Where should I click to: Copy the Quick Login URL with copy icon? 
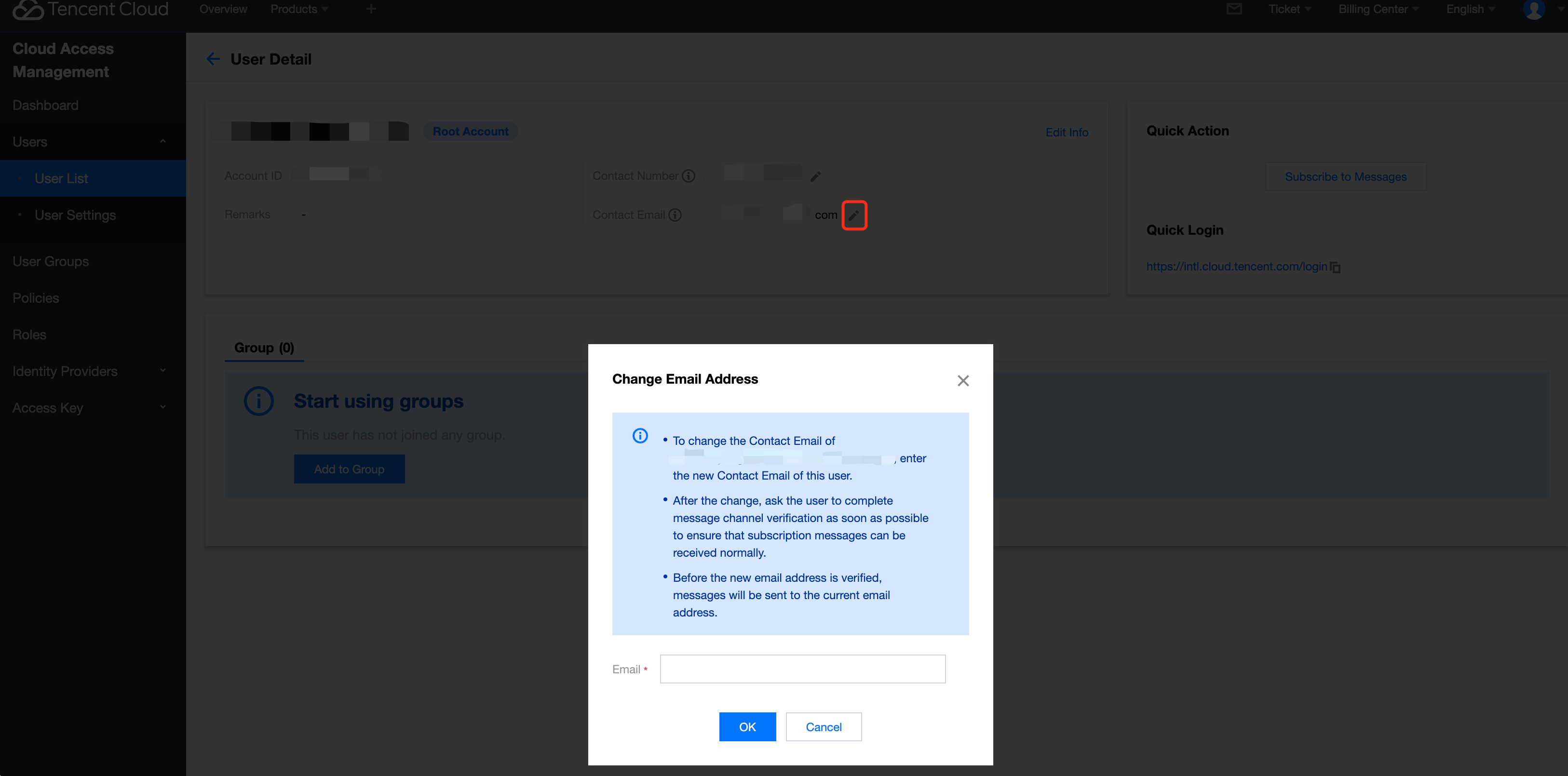[x=1336, y=267]
